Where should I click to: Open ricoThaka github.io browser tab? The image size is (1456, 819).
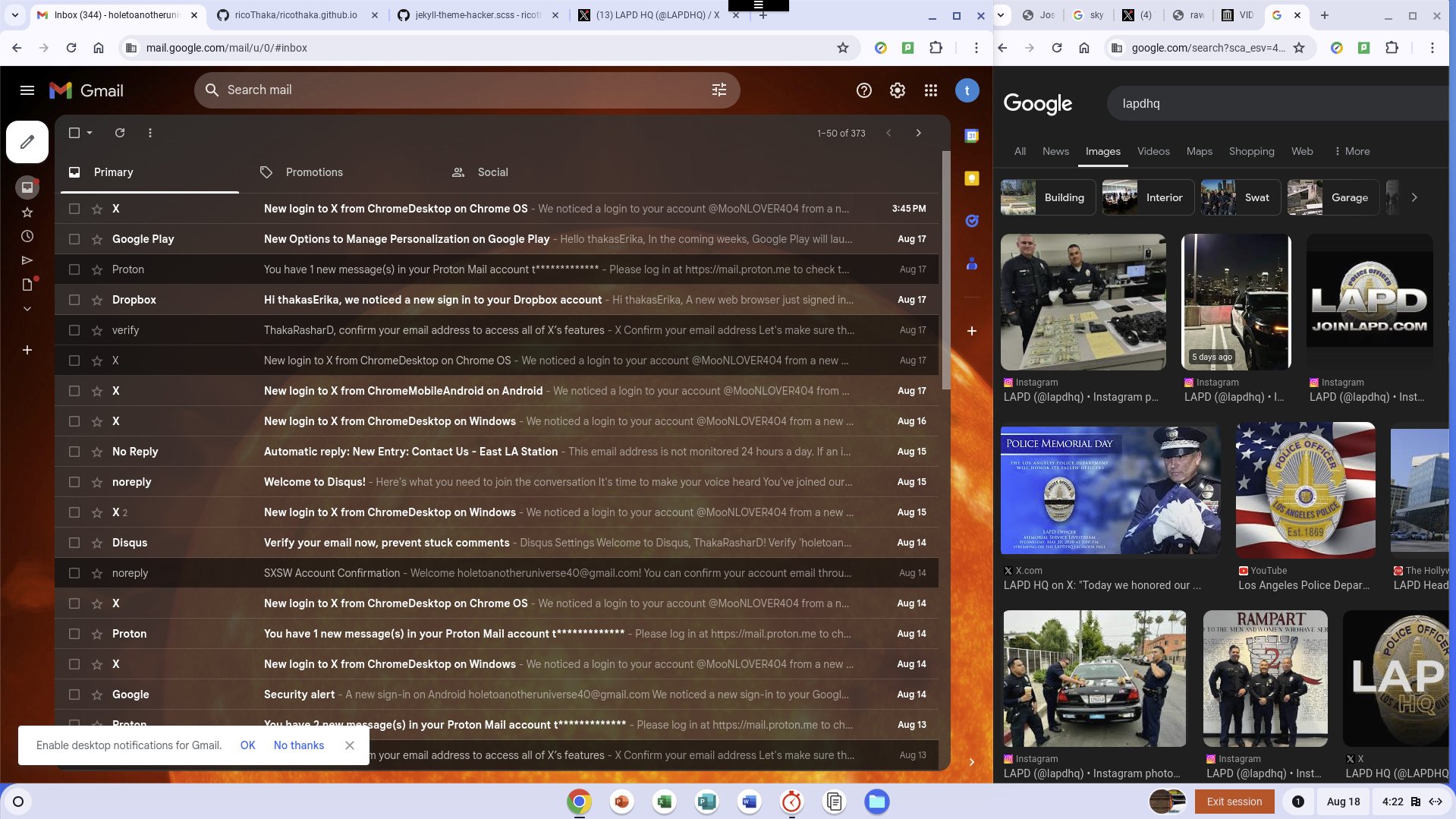coord(296,14)
